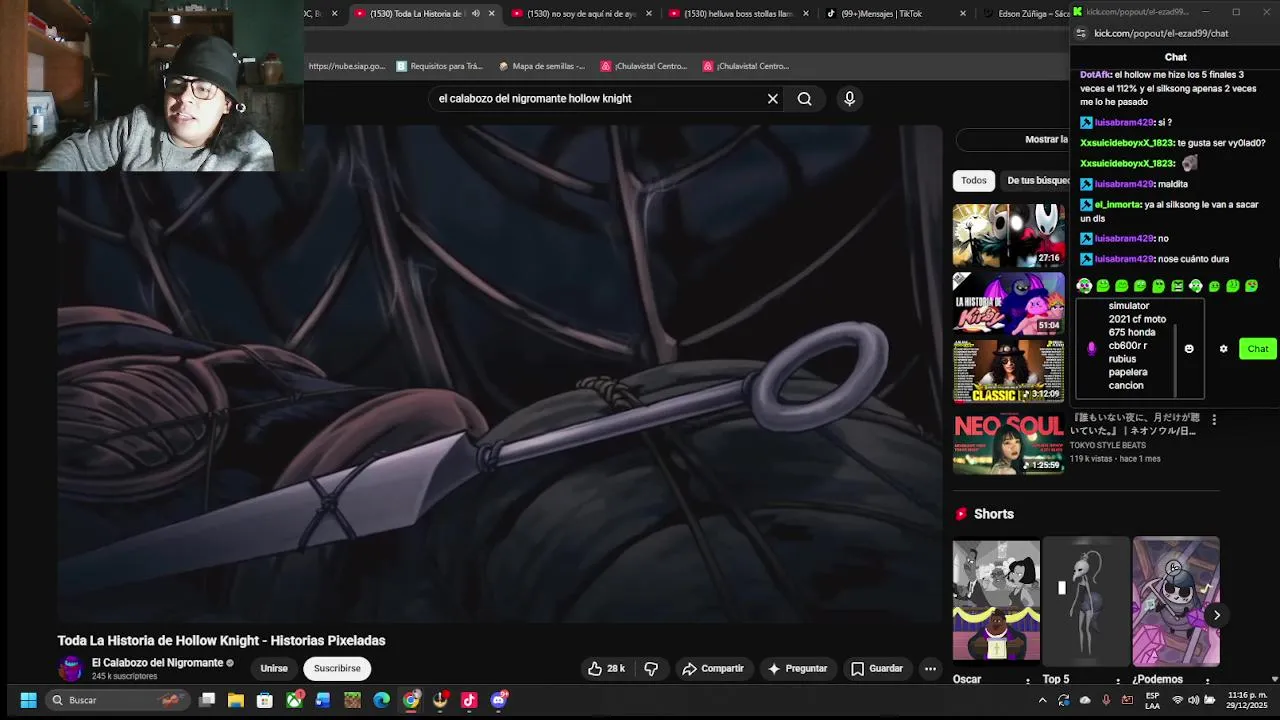Clear the YouTube search box text

tap(772, 99)
